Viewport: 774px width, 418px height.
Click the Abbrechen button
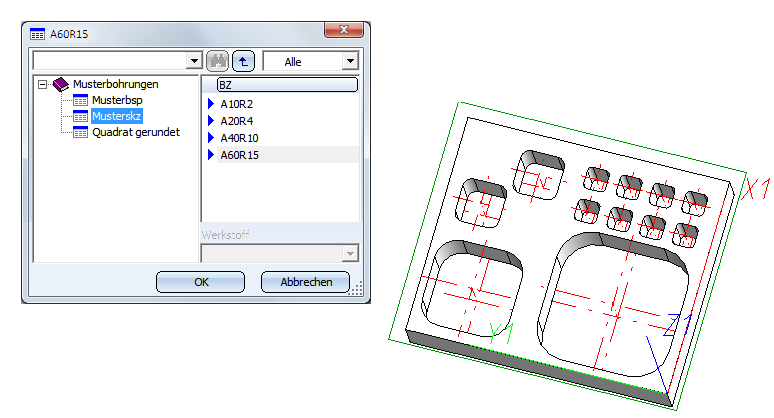(x=306, y=282)
